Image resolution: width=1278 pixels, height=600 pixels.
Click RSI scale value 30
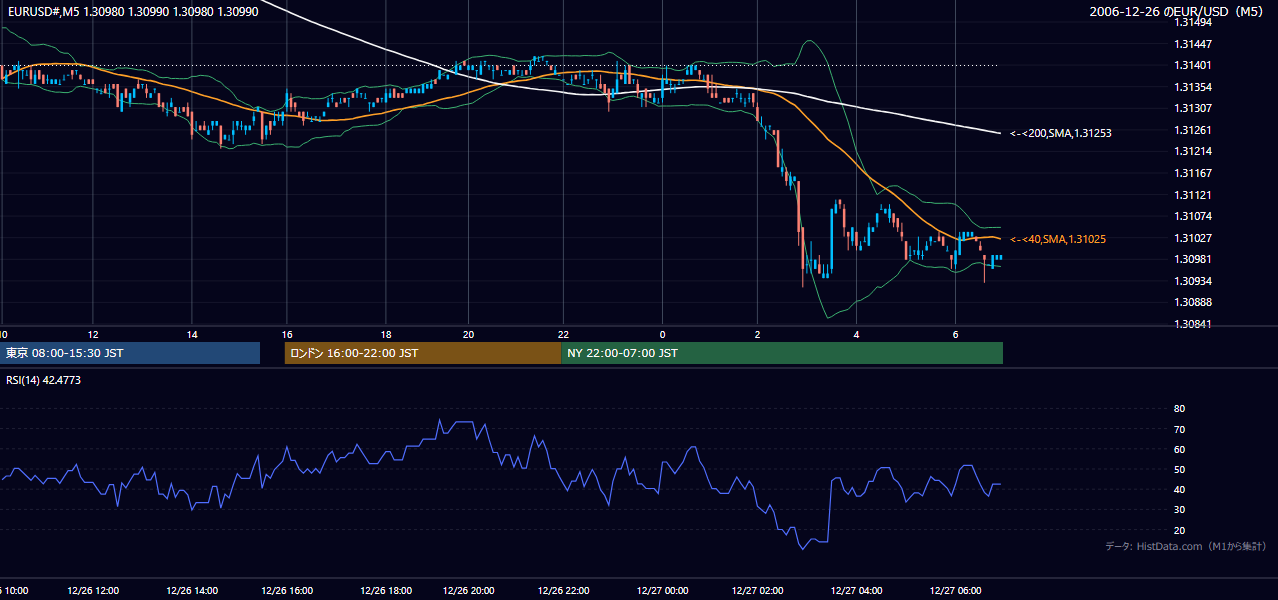(1179, 510)
